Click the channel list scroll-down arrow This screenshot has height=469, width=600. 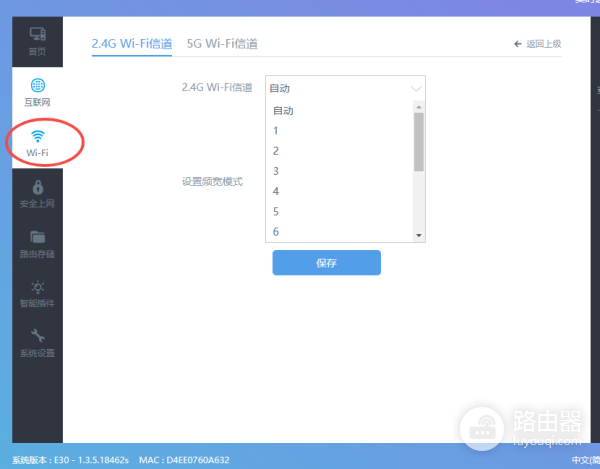(x=419, y=235)
